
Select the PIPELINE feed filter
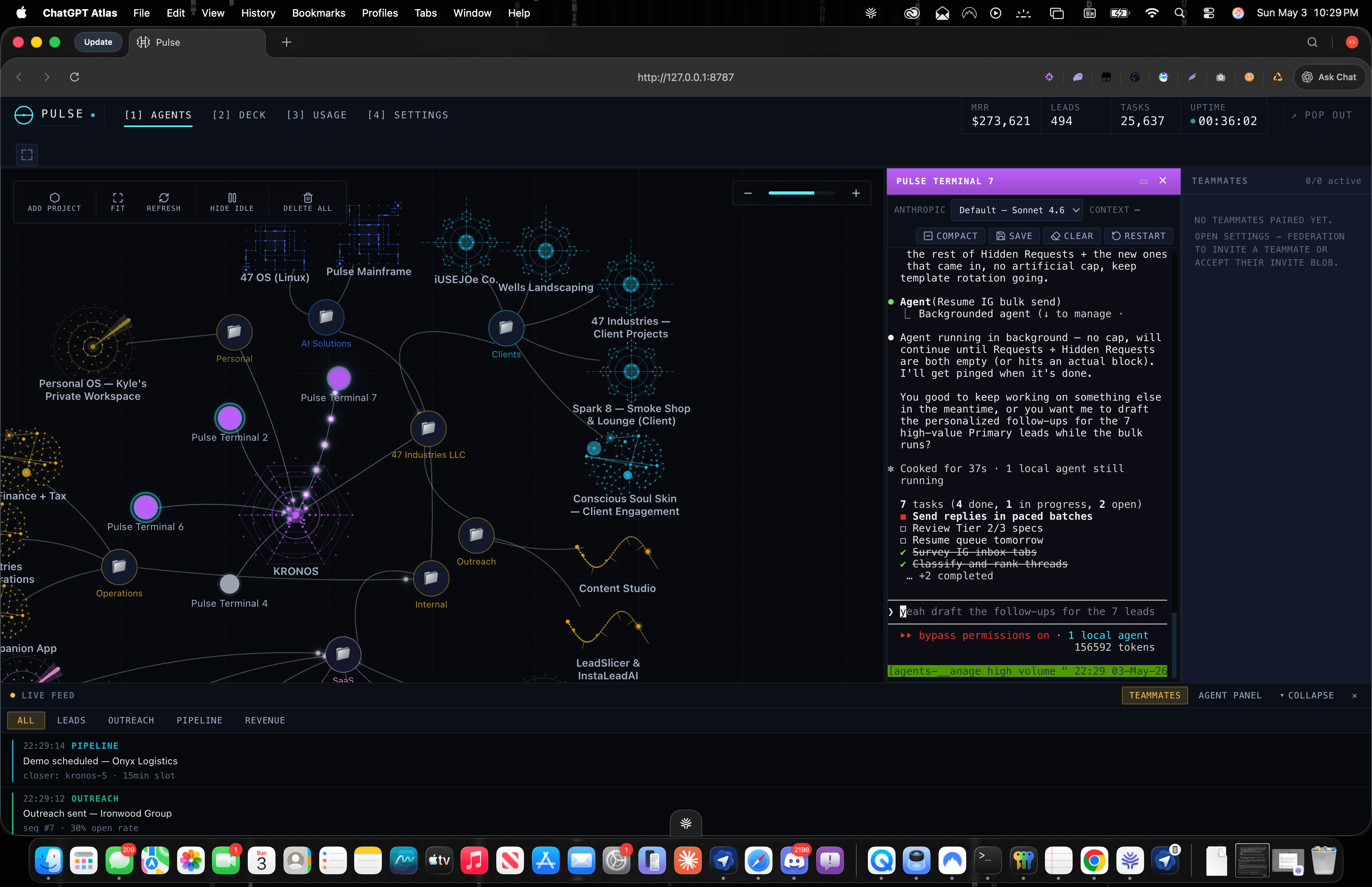click(x=199, y=721)
